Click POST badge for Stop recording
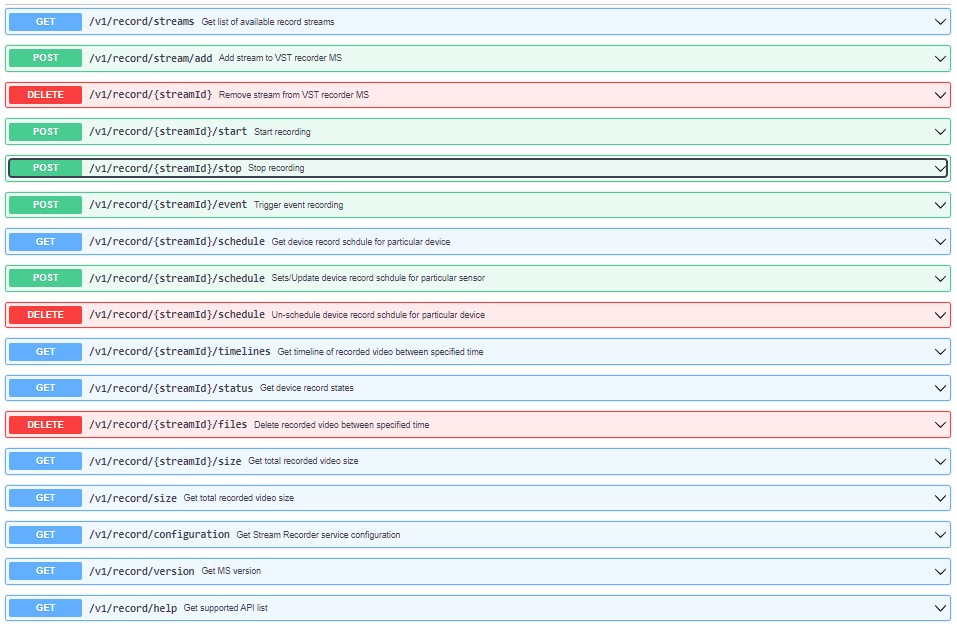Screen dimensions: 957x624 (46, 168)
